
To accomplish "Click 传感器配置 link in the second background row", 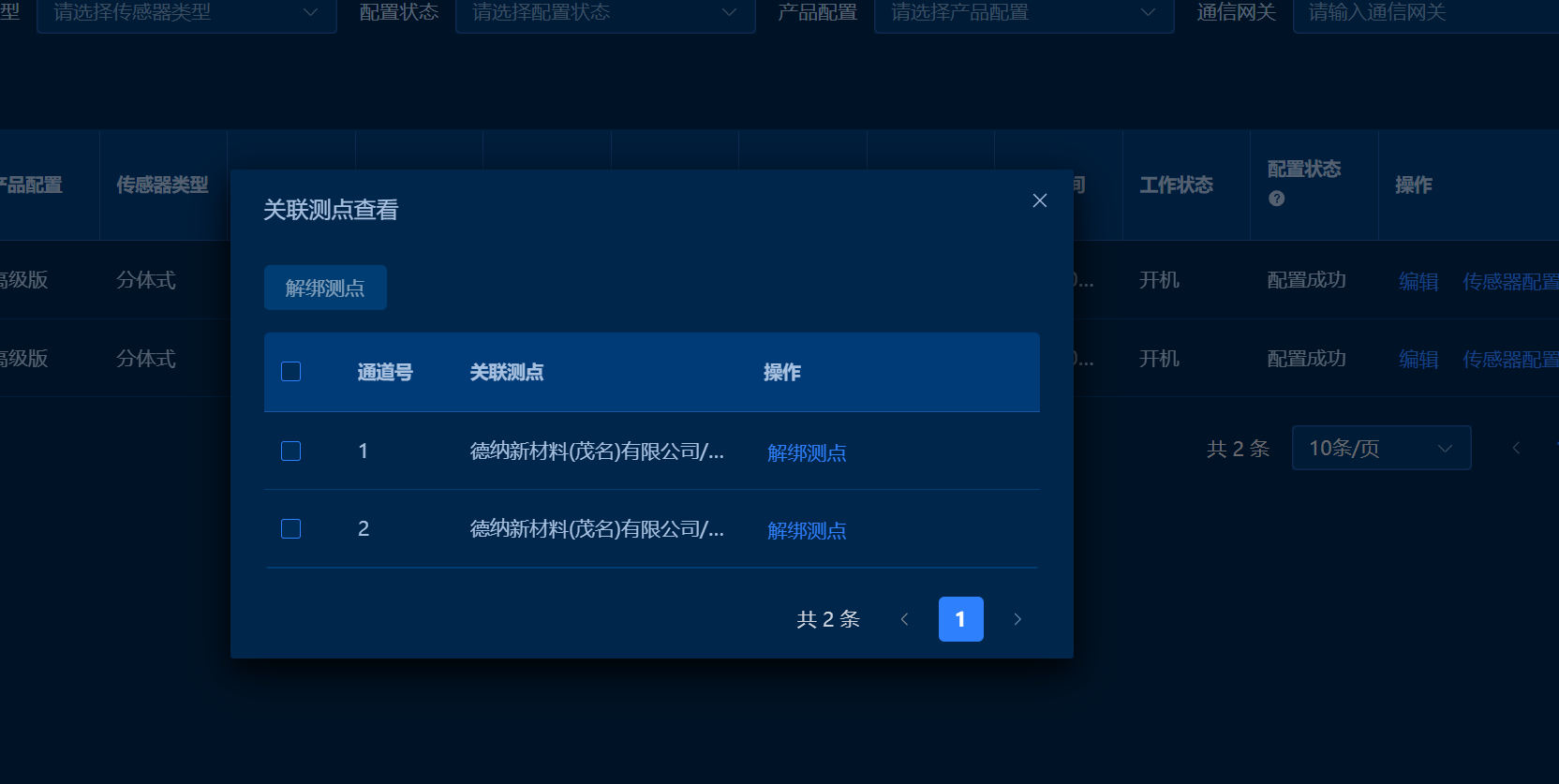I will coord(1510,359).
